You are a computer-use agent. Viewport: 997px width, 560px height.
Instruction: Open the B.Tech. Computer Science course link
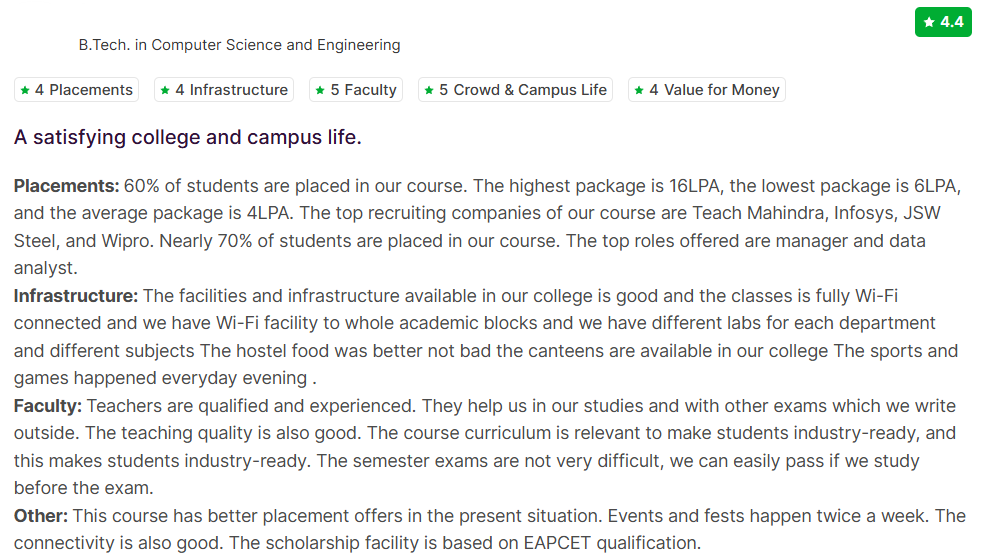point(239,45)
